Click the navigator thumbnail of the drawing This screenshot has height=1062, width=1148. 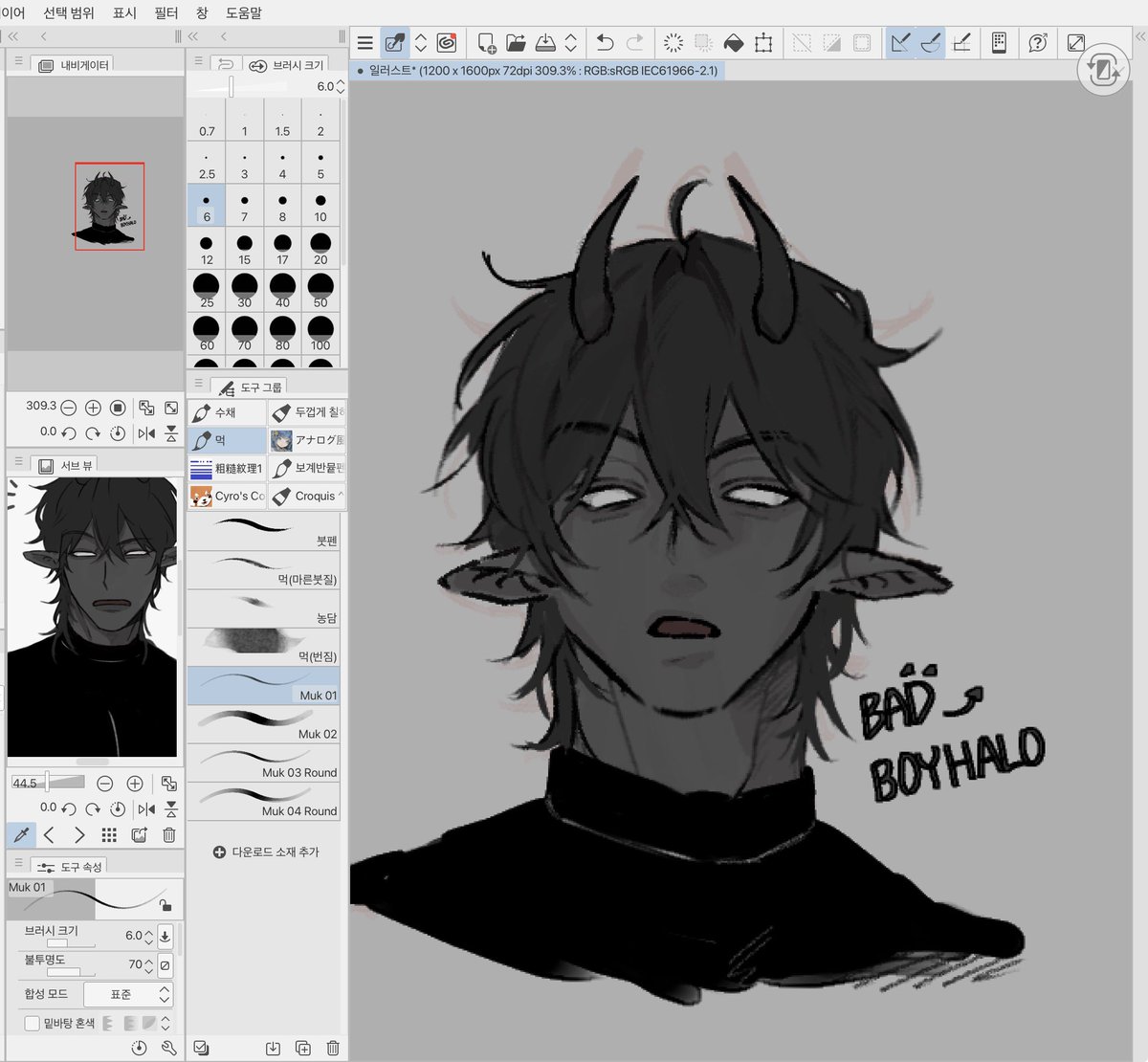[110, 207]
